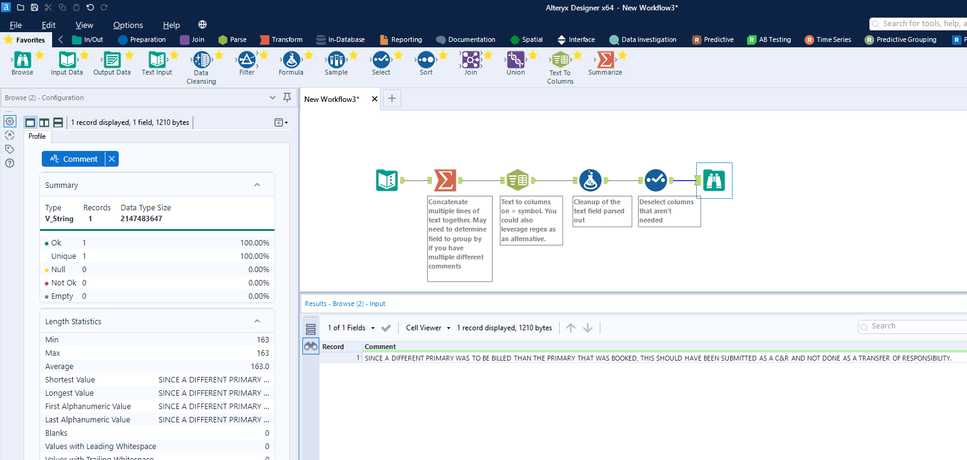The height and width of the screenshot is (460, 967).
Task: Select the Formula tool node in workflow
Action: (590, 180)
